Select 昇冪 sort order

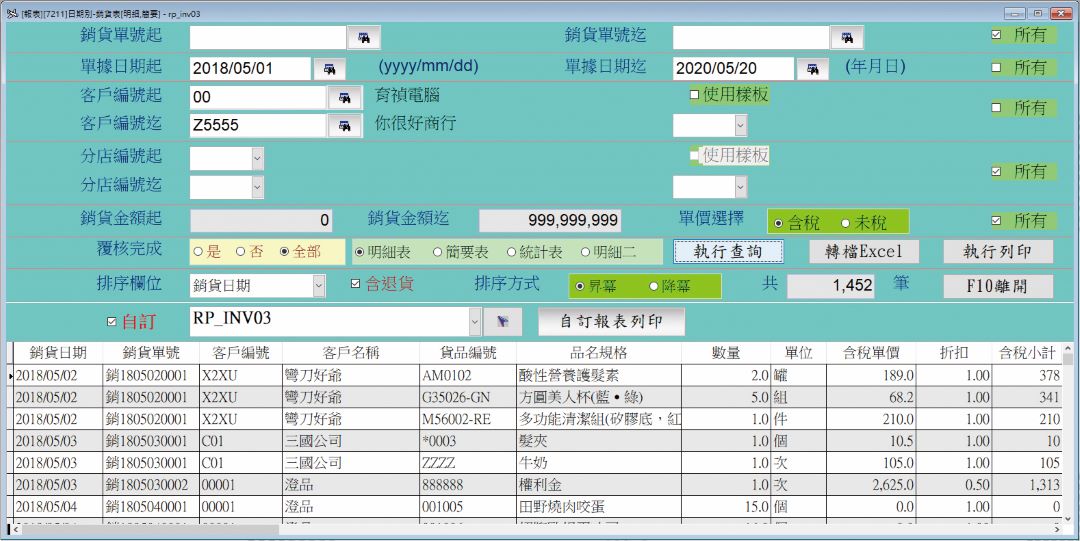(579, 287)
